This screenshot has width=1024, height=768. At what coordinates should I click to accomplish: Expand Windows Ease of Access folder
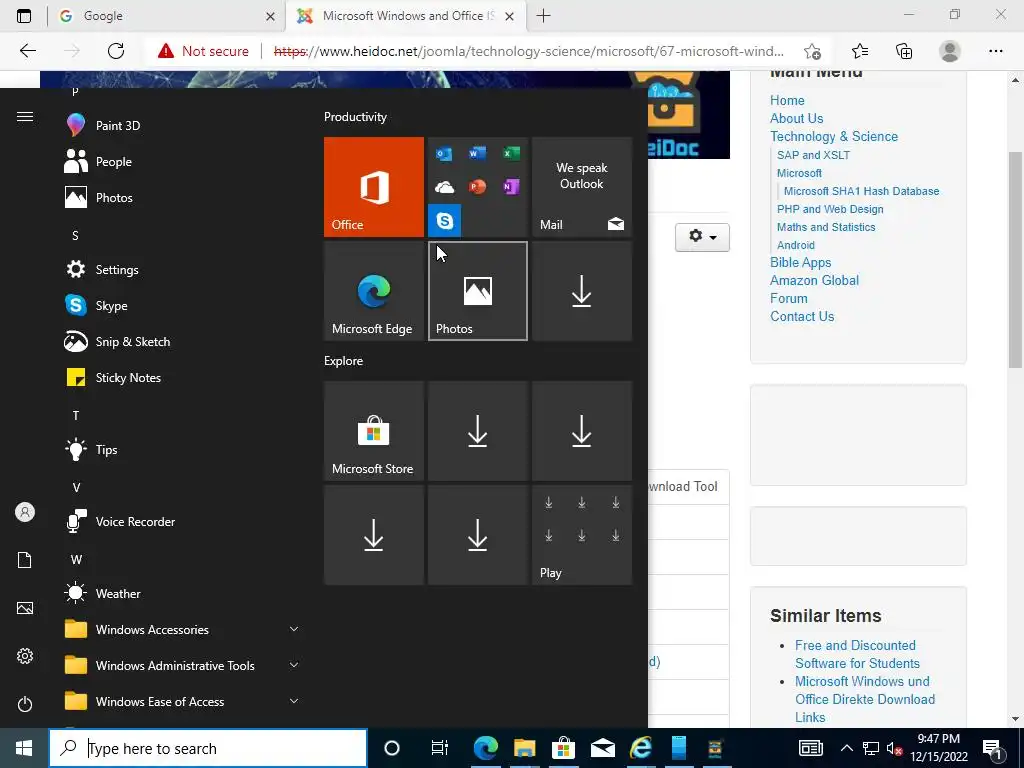coord(183,701)
